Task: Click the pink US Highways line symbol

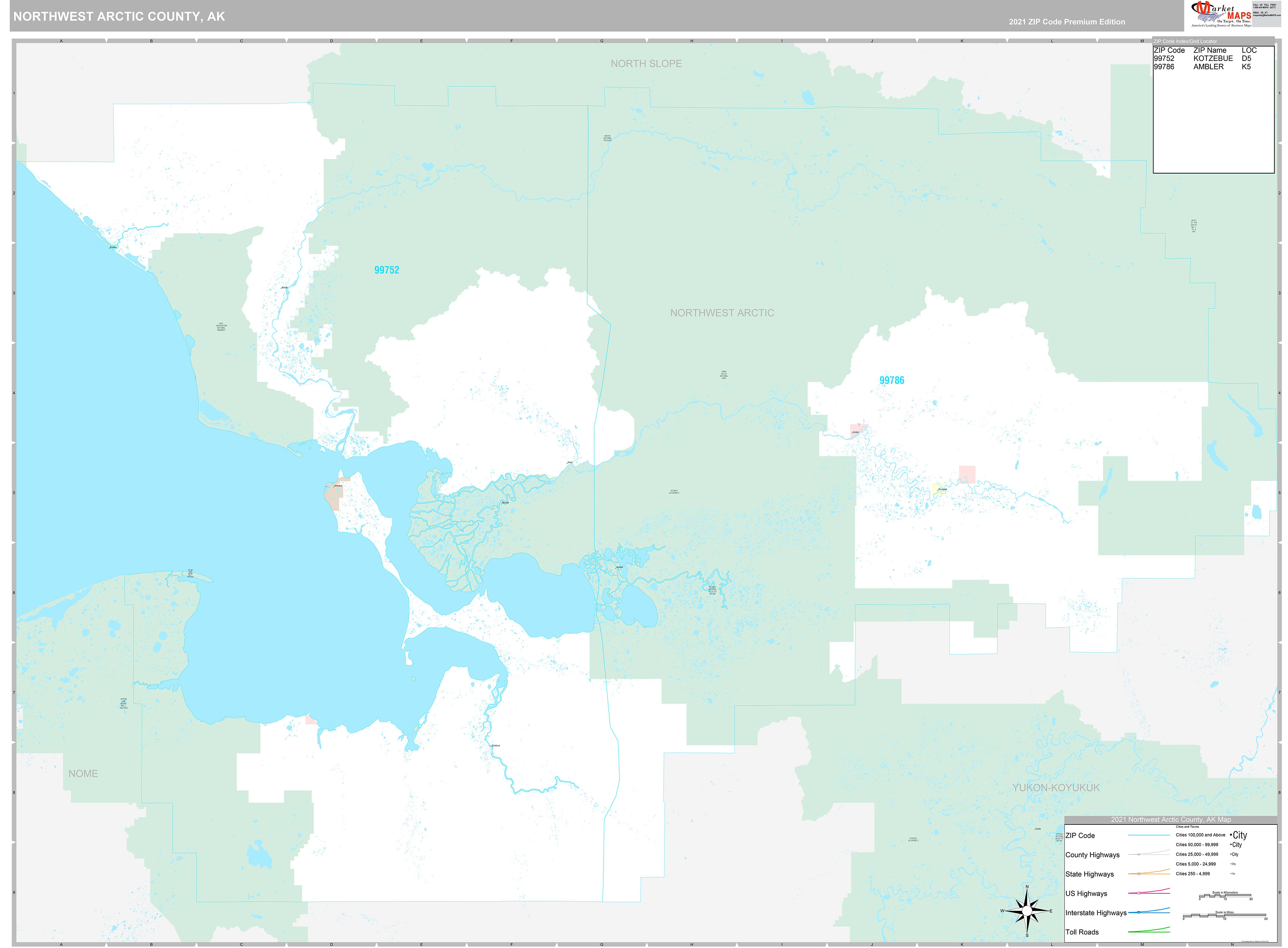Action: click(1149, 893)
